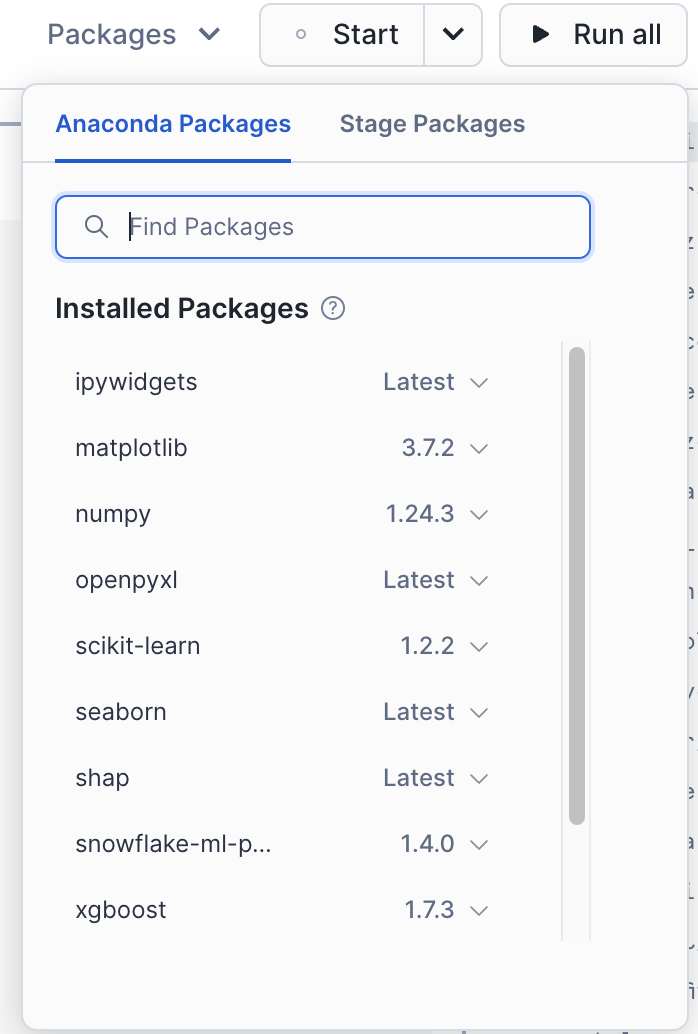Screen dimensions: 698x1034
Task: Select the Anaconda Packages tab
Action: (172, 124)
